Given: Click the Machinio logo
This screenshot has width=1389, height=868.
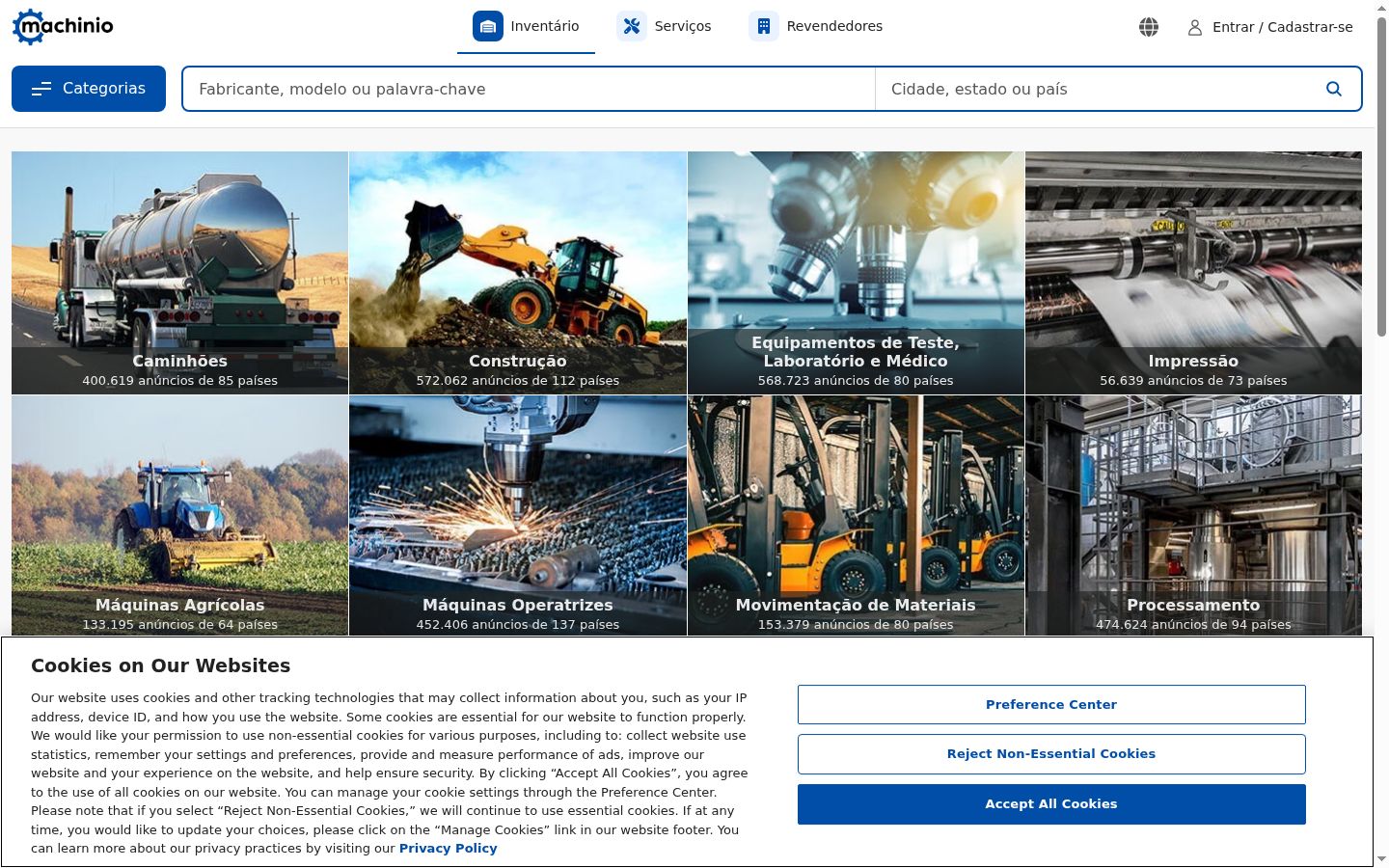Looking at the screenshot, I should point(63,26).
